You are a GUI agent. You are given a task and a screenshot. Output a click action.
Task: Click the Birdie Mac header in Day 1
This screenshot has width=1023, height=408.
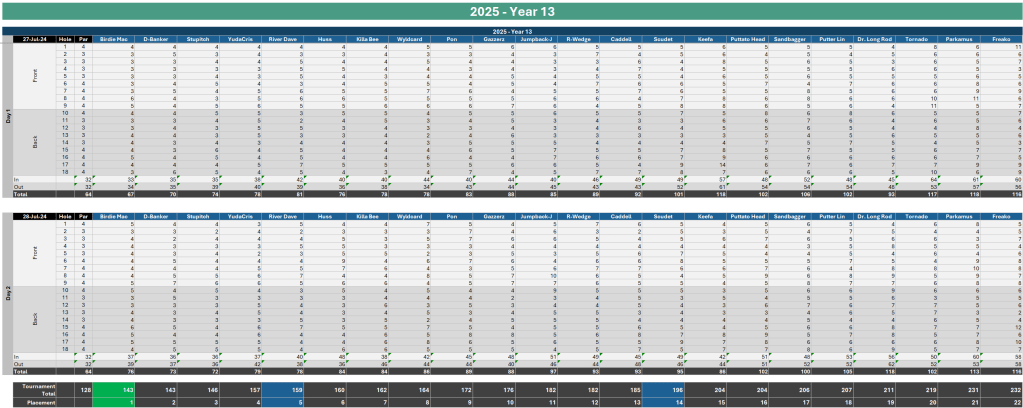point(113,39)
